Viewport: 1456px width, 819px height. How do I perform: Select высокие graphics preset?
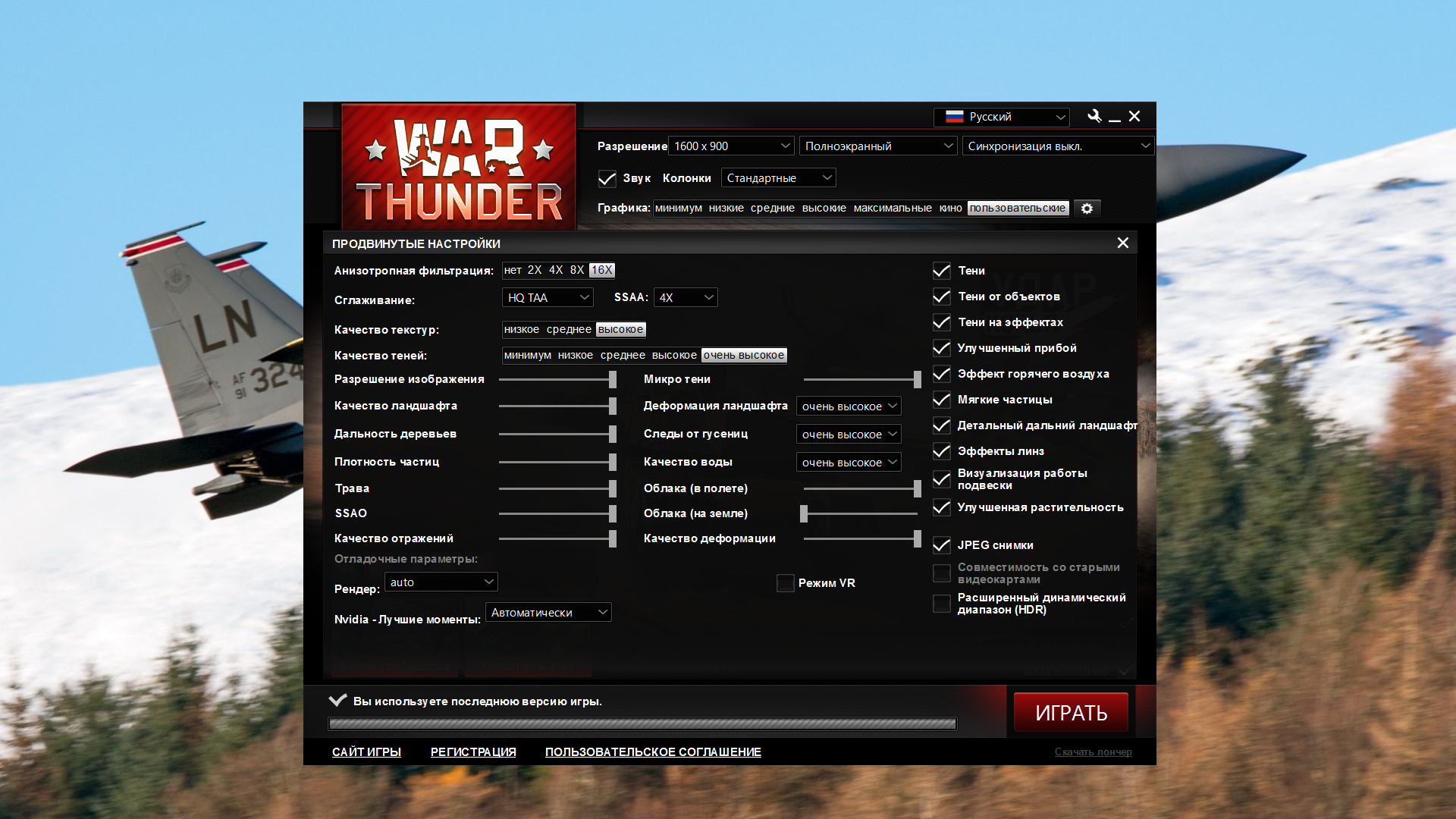[x=824, y=208]
